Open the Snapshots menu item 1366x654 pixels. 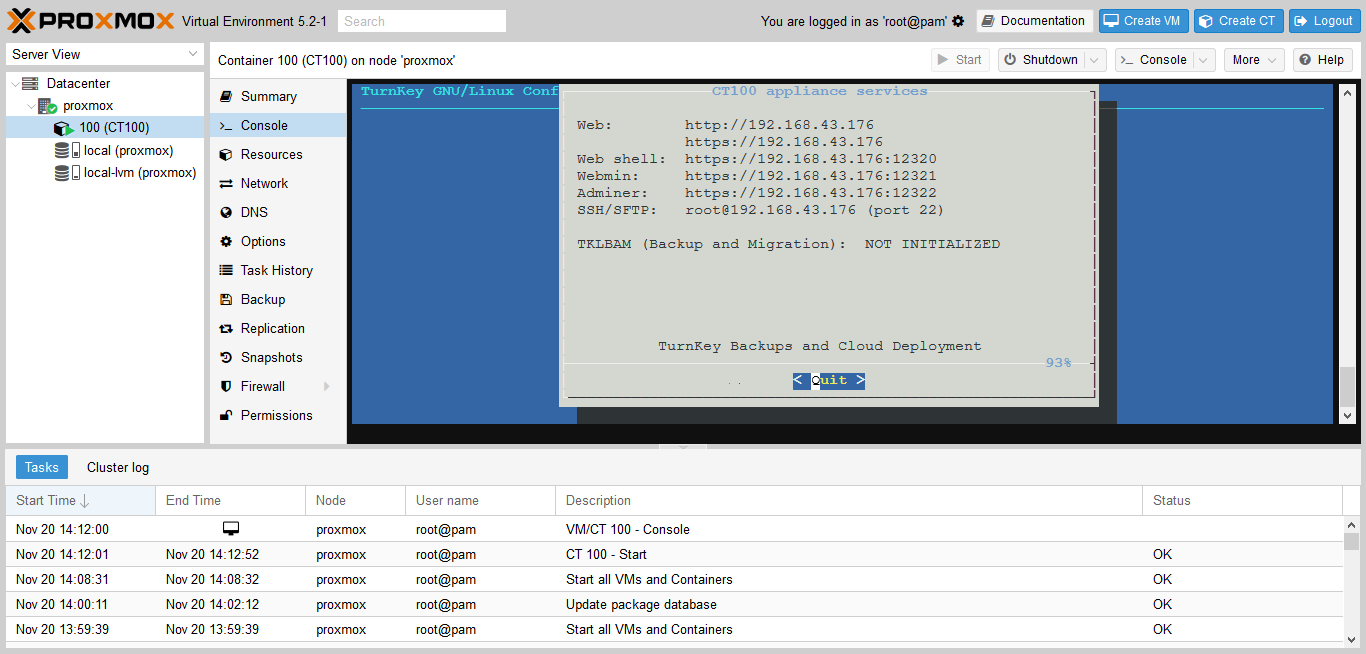click(x=278, y=358)
